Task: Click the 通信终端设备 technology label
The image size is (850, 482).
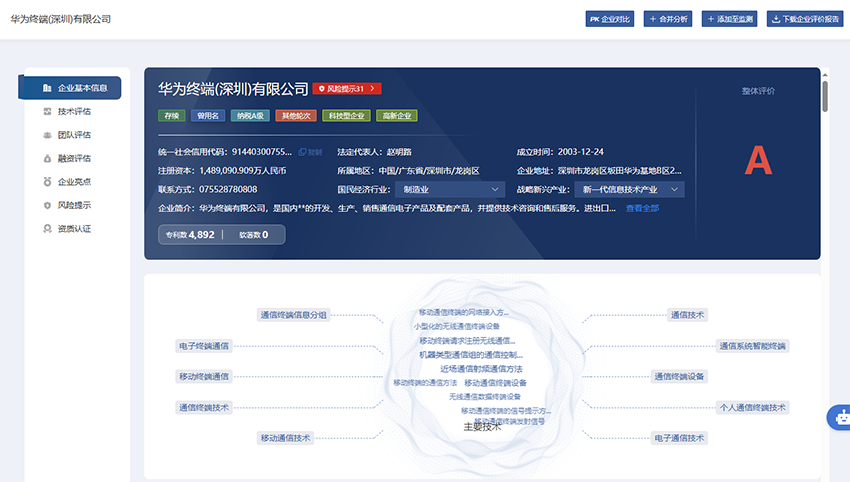Action: [x=679, y=376]
